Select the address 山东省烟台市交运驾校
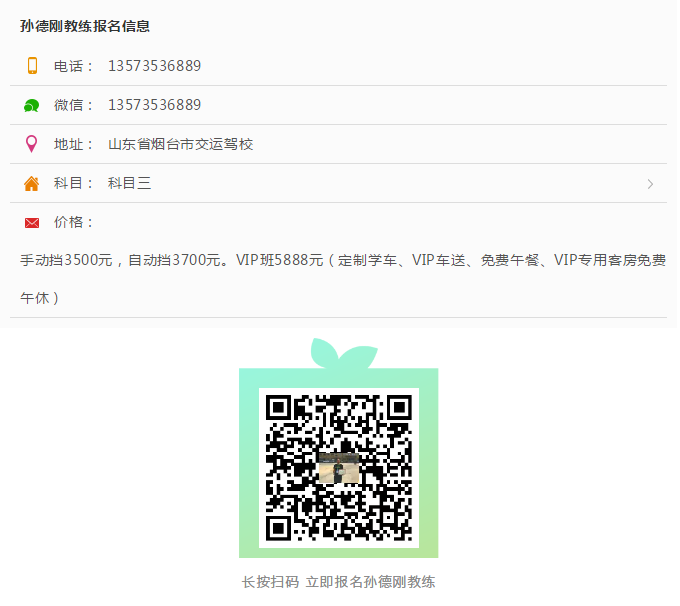The height and width of the screenshot is (606, 680). click(x=180, y=144)
